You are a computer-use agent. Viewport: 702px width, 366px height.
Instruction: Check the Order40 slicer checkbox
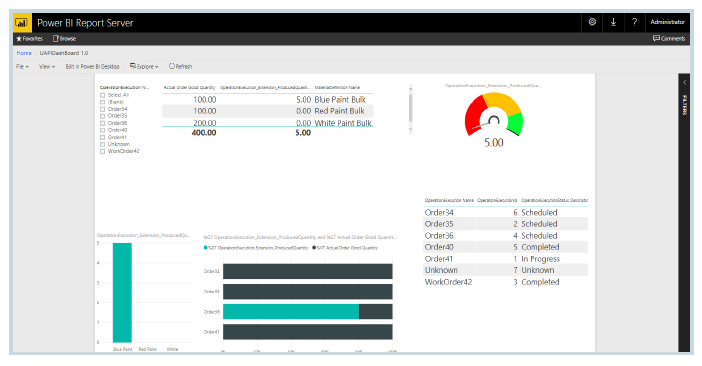[x=103, y=130]
